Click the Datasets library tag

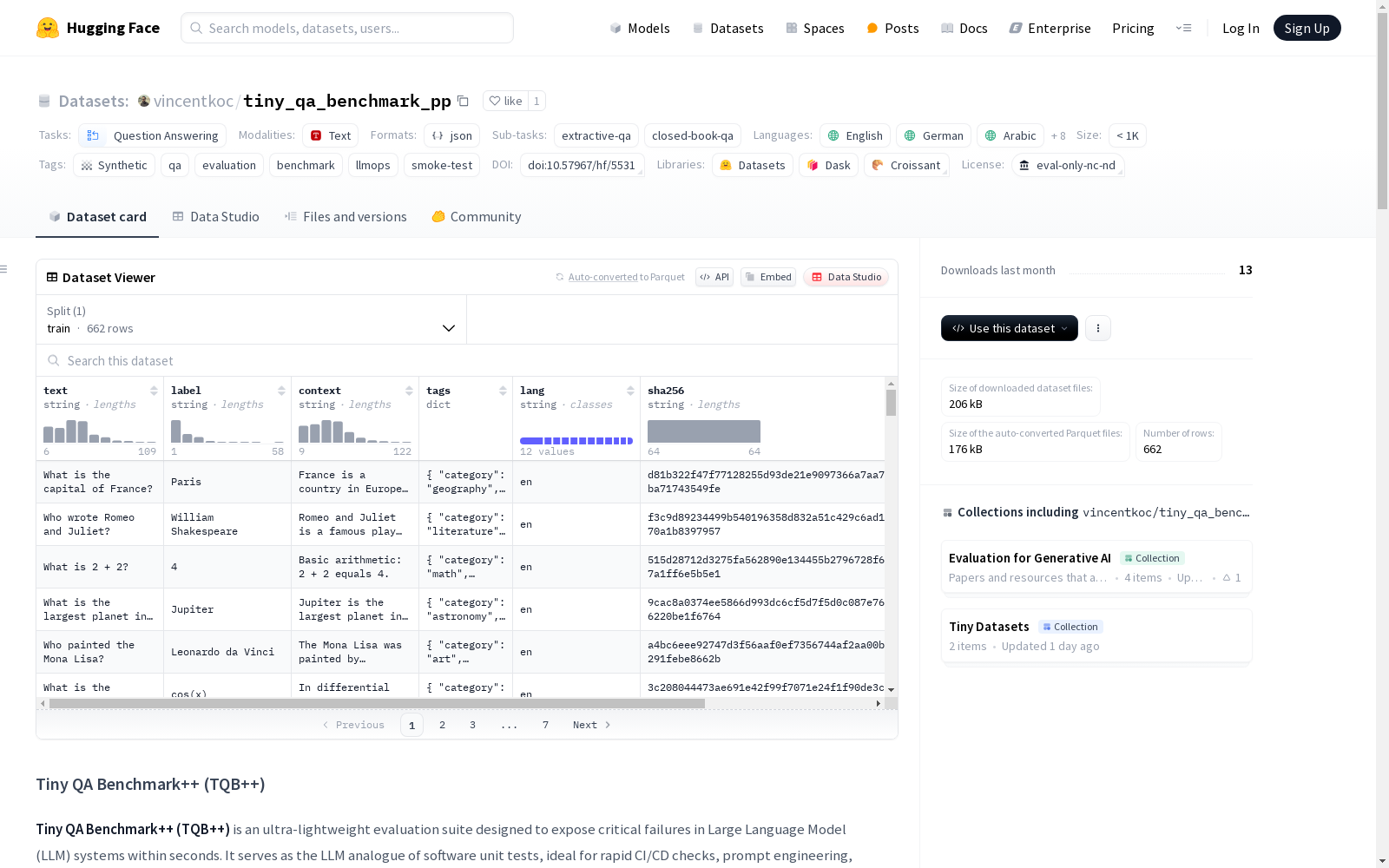[x=753, y=165]
